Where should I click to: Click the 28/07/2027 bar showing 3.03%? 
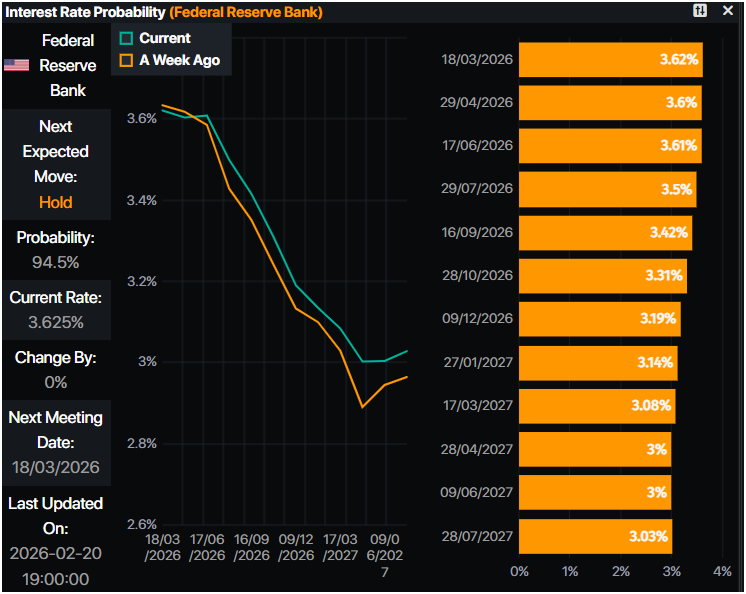click(x=595, y=536)
